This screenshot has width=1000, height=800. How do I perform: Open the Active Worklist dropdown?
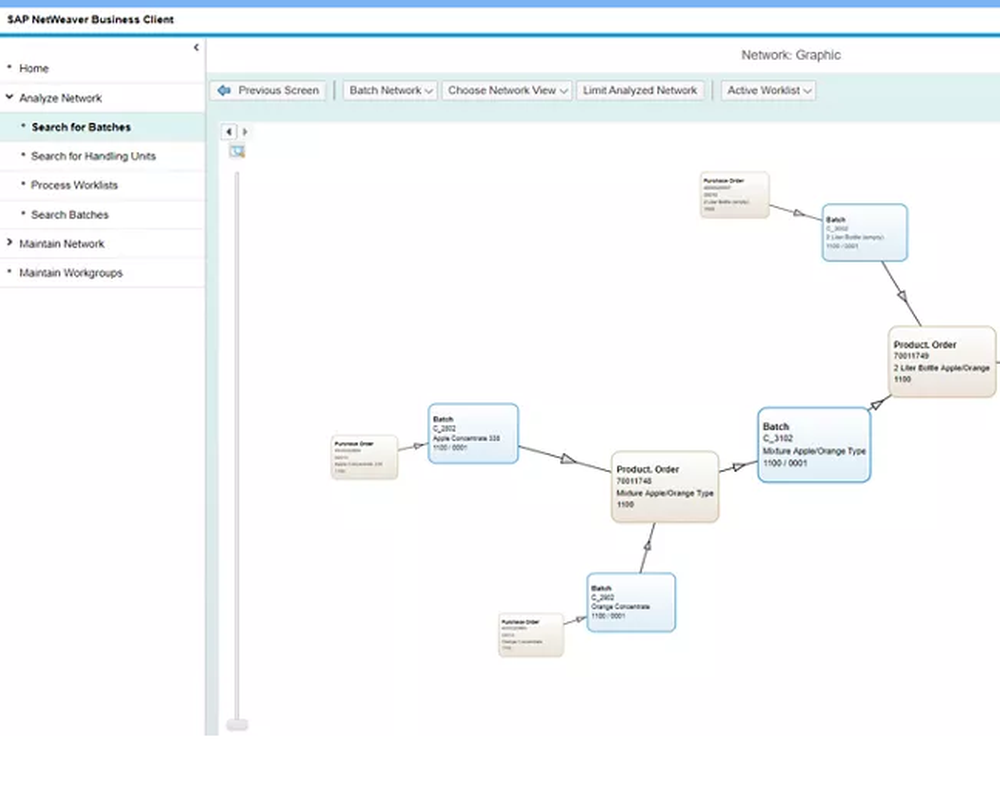768,90
